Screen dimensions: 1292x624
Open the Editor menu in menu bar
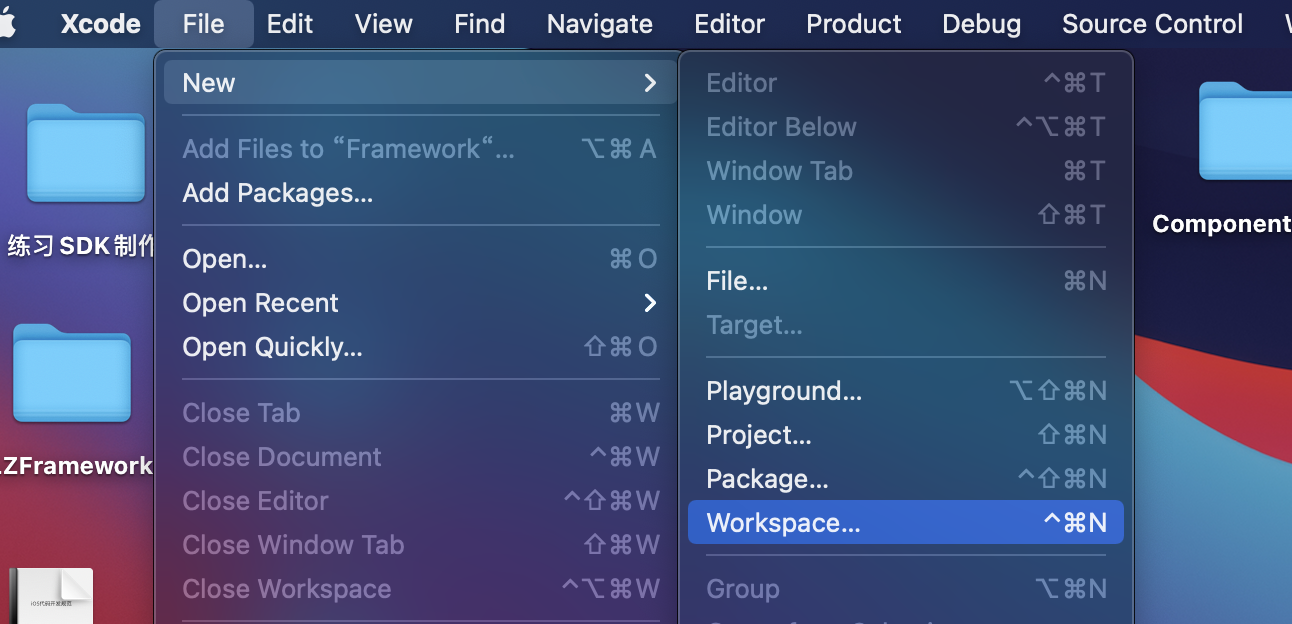(x=730, y=23)
